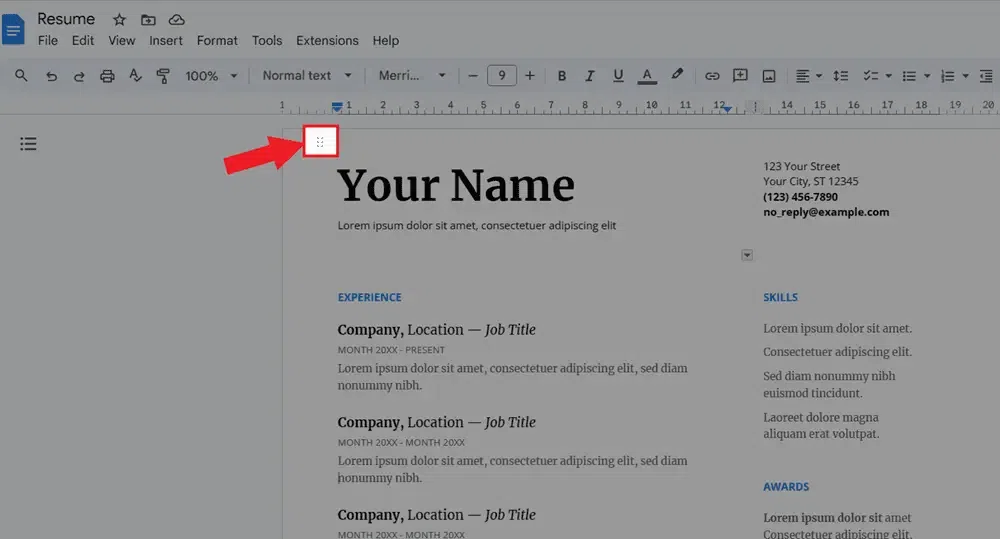This screenshot has height=539, width=1000.
Task: Click the insert image icon
Action: click(x=769, y=76)
